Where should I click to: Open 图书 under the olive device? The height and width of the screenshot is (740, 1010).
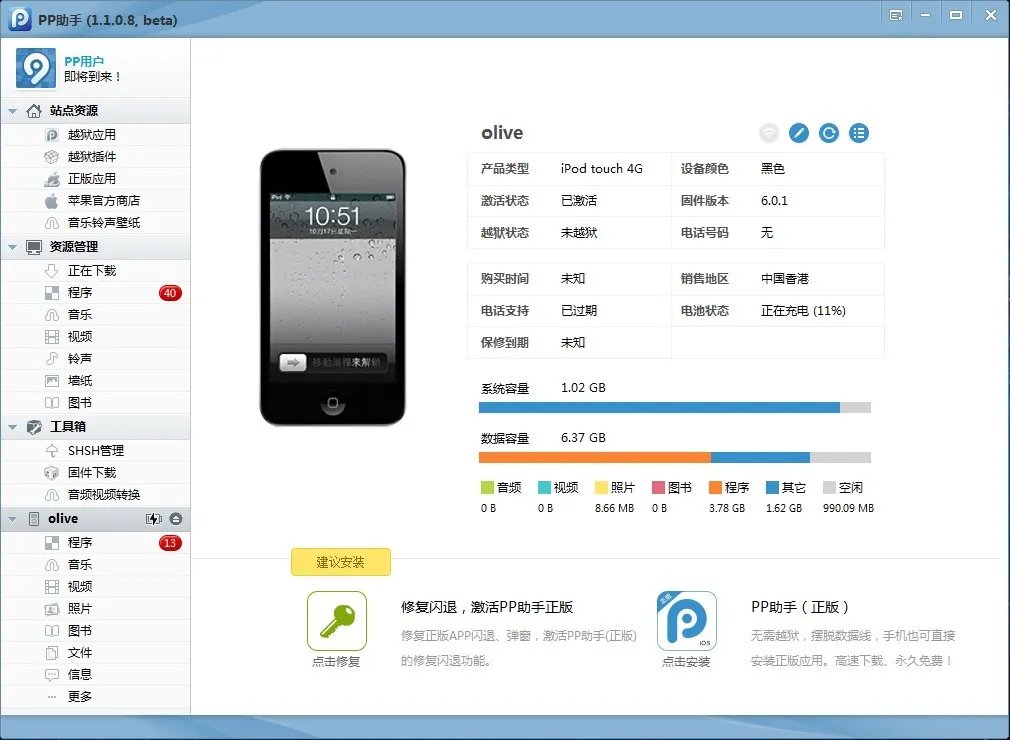95,631
